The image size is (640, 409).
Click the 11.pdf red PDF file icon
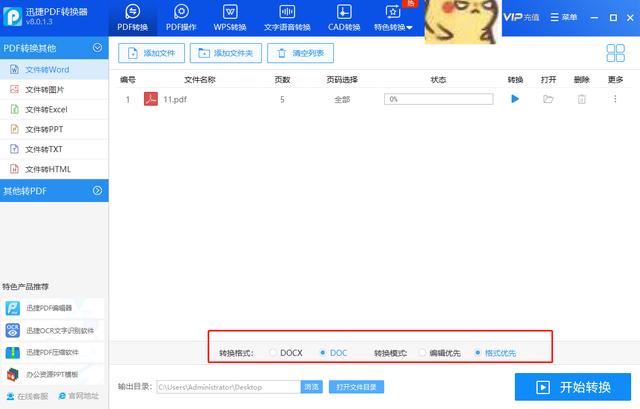pos(151,99)
